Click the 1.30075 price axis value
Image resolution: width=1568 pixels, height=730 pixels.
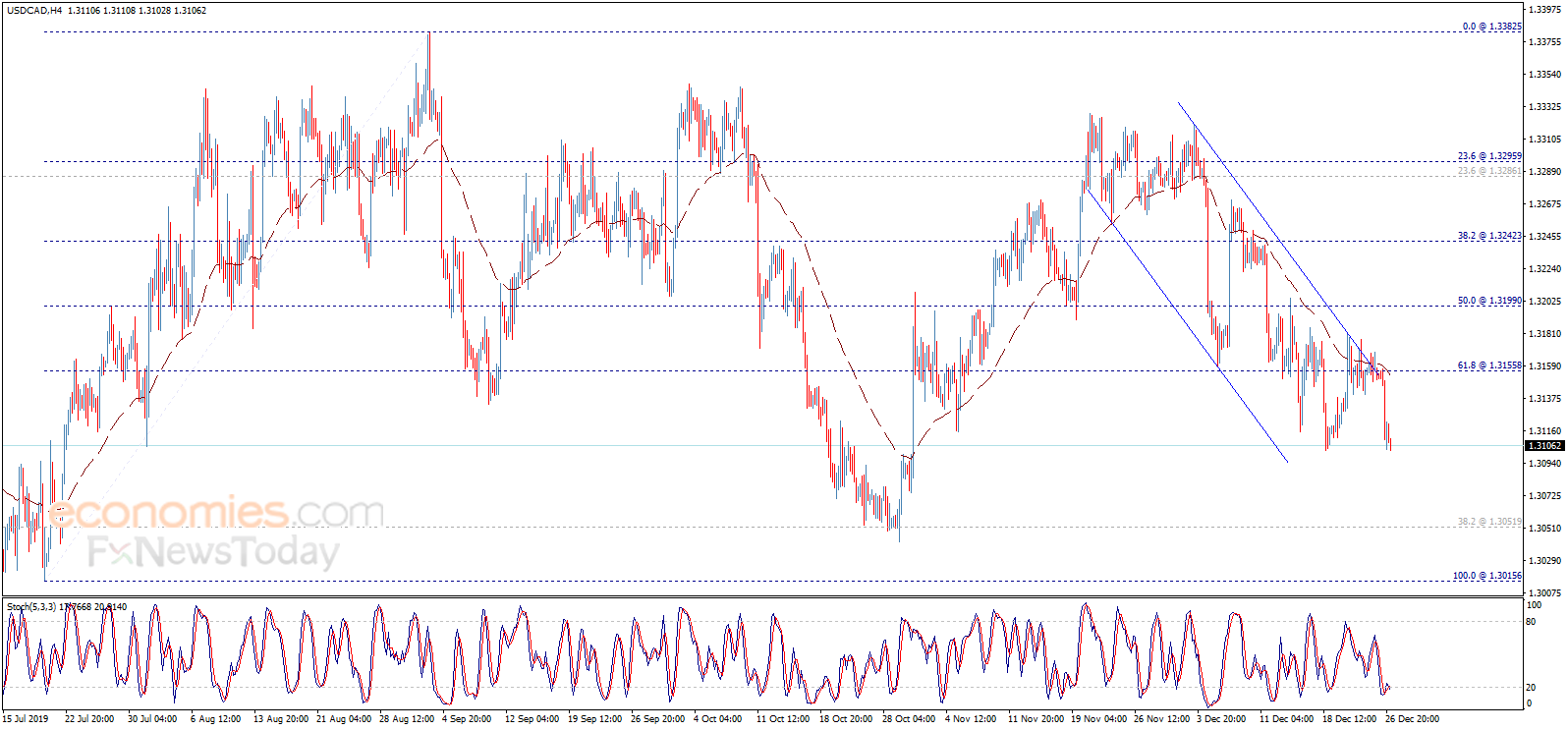click(x=1545, y=593)
